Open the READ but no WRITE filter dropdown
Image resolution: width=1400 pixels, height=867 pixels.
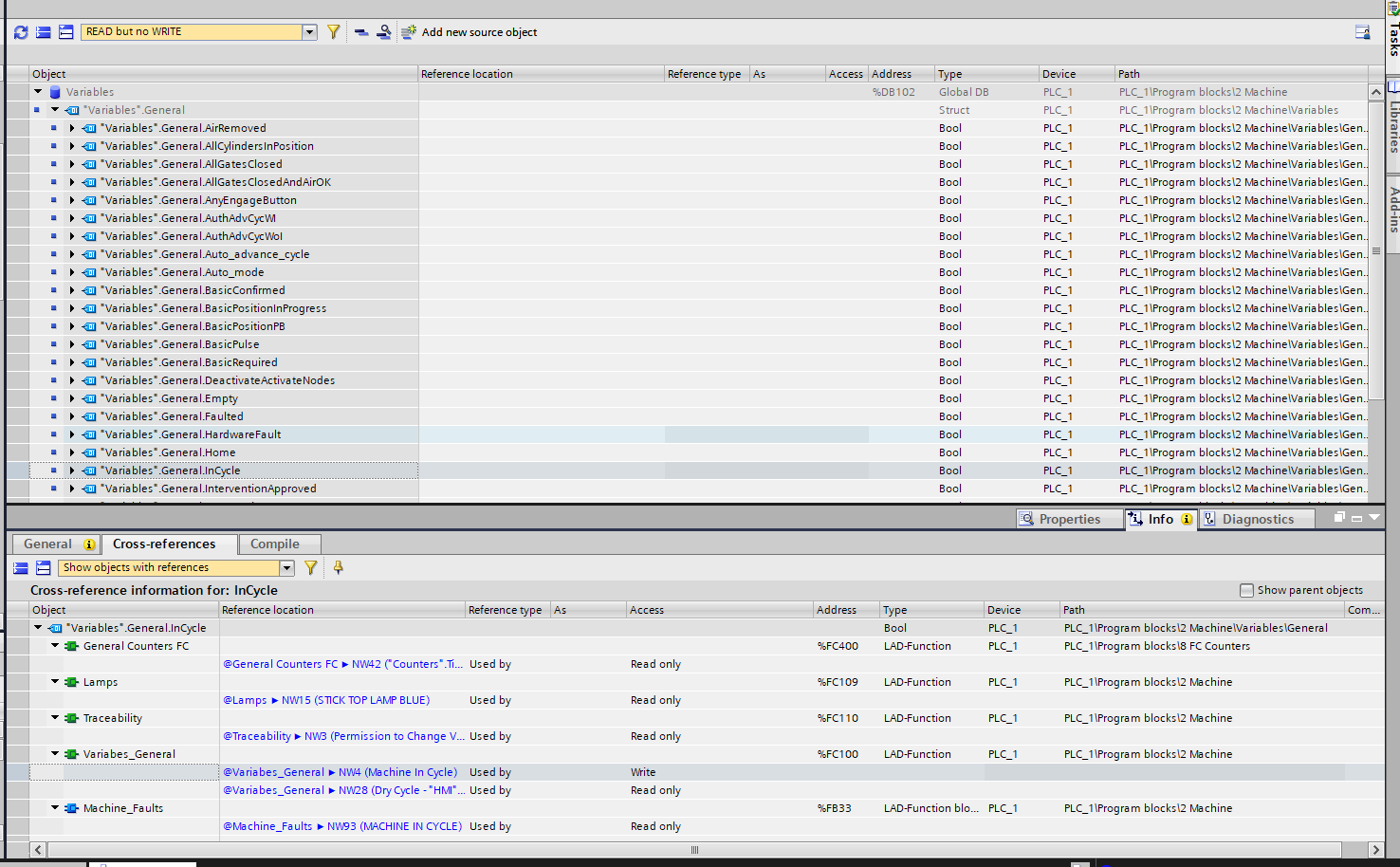(309, 32)
